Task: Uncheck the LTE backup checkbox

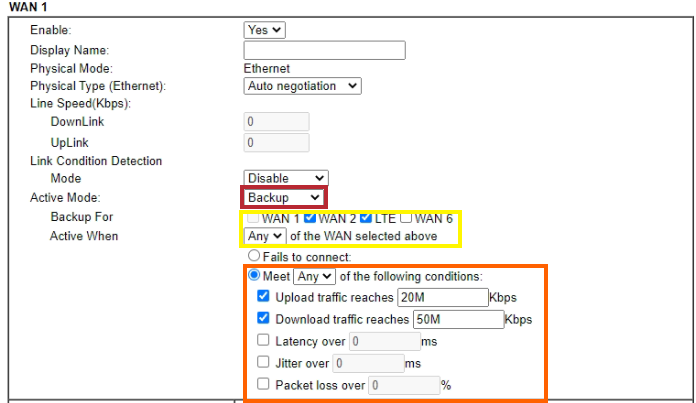Action: pos(366,217)
